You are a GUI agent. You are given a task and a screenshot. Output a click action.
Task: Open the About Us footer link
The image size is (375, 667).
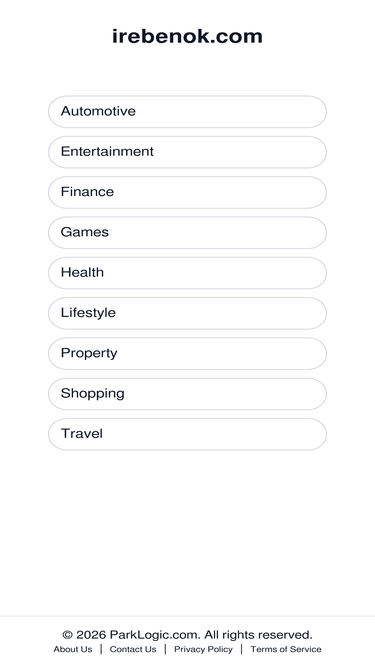pos(73,649)
